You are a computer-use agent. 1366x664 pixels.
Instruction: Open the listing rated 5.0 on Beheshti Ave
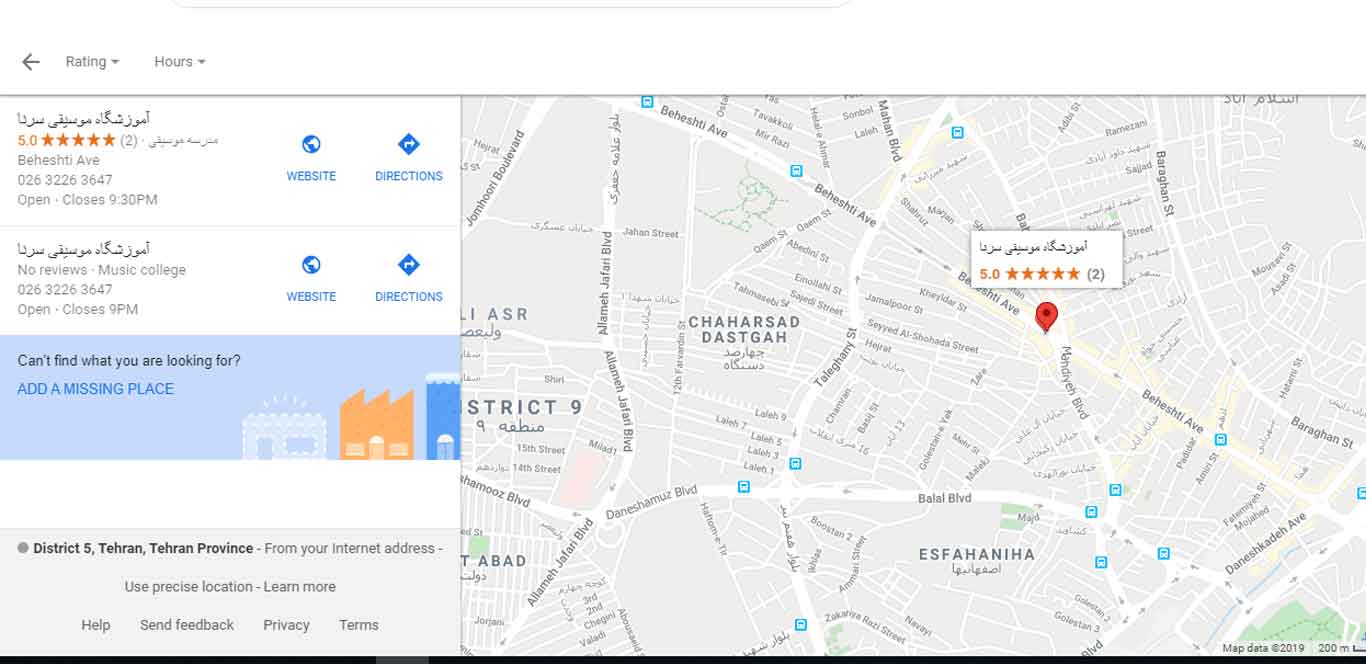[x=230, y=160]
